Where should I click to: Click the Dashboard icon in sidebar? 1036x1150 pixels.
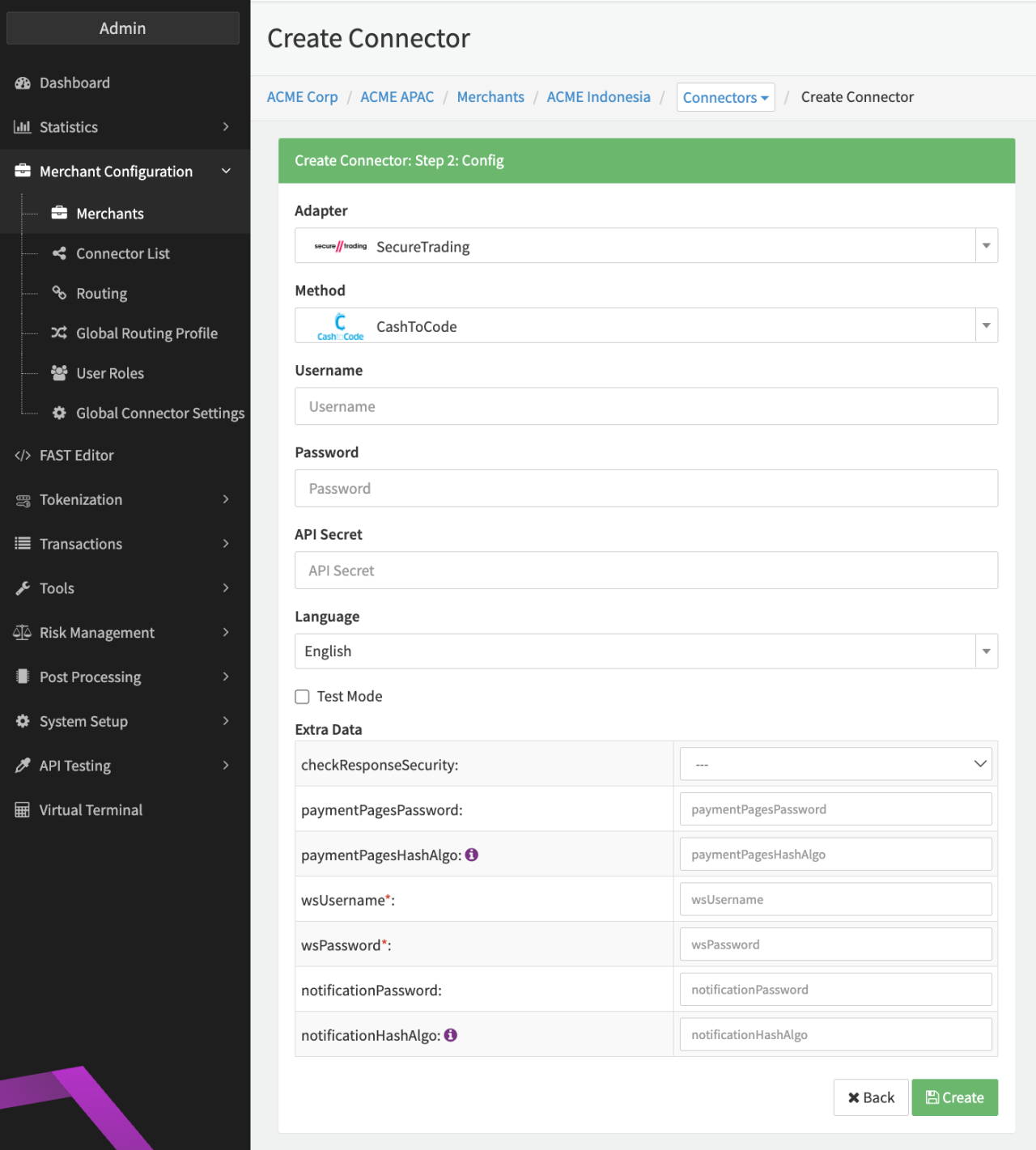23,83
